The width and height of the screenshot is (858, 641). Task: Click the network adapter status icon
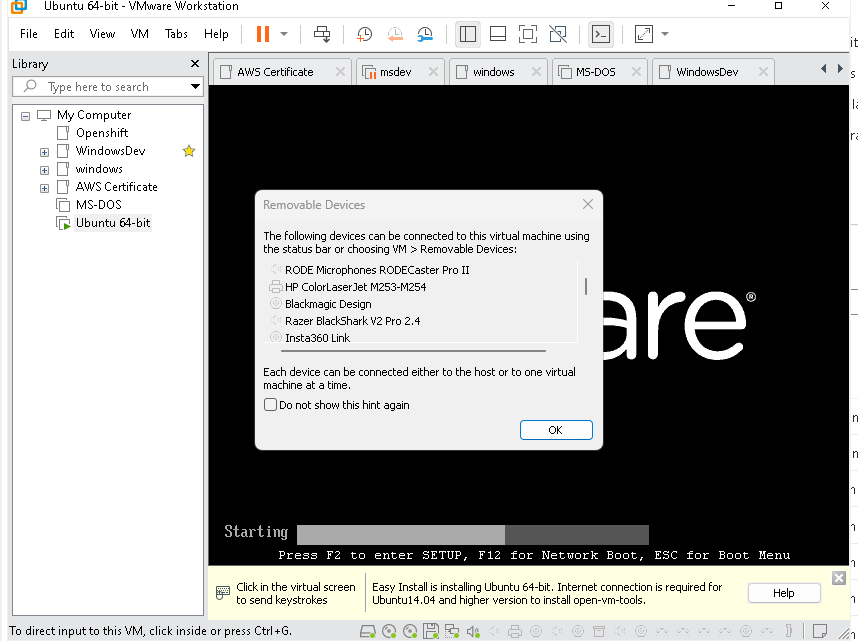pos(451,631)
